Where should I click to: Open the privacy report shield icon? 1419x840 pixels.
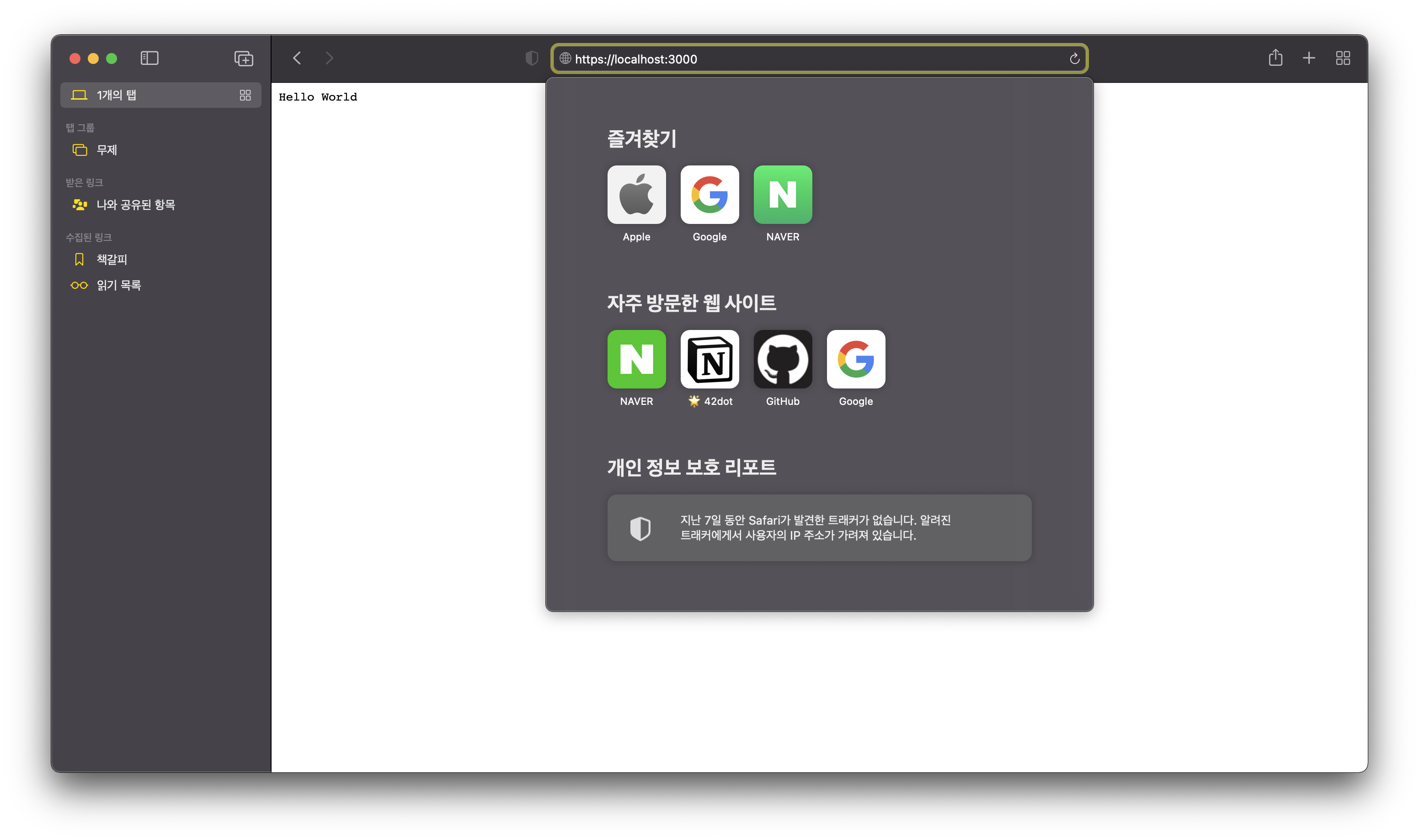tap(532, 58)
